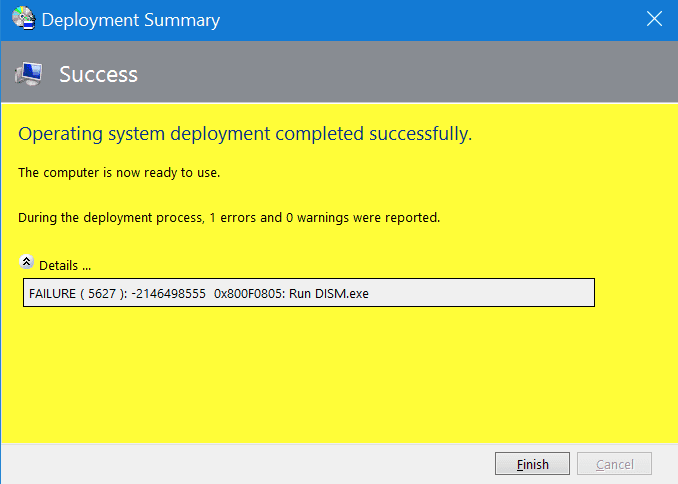
Task: Click the 'Details ...' label
Action: [65, 266]
